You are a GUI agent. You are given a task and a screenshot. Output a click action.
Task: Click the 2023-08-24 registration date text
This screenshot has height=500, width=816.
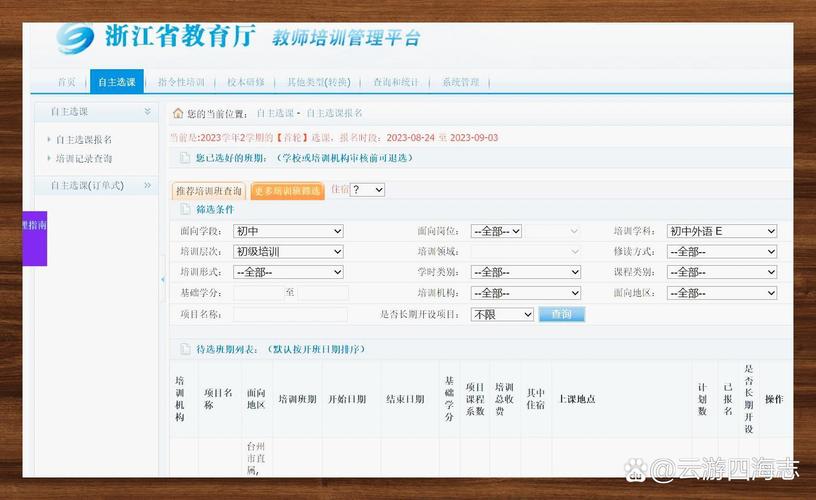[x=411, y=137]
